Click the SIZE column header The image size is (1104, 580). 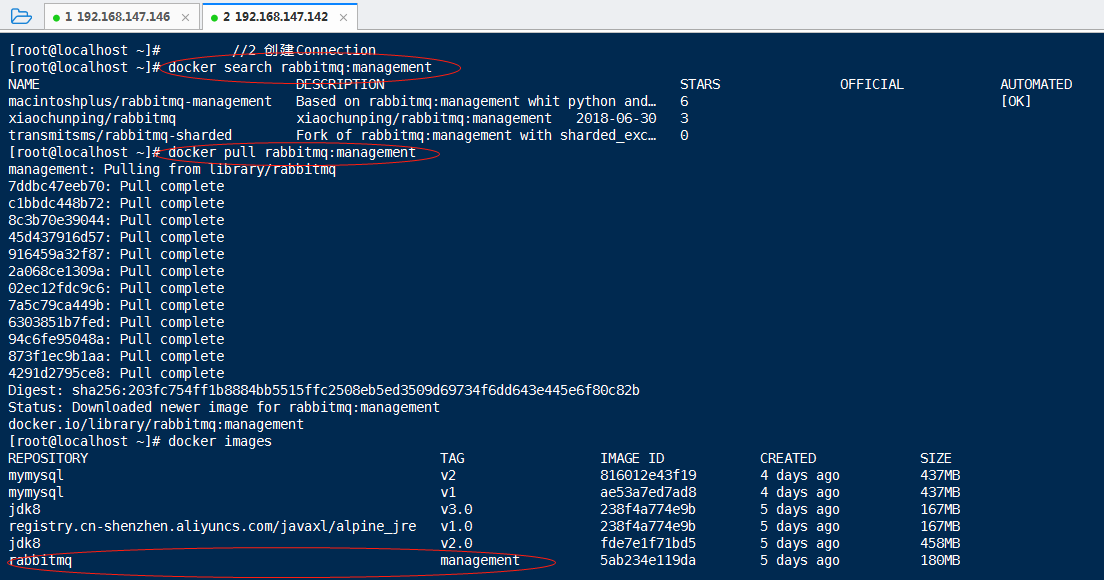[x=936, y=458]
